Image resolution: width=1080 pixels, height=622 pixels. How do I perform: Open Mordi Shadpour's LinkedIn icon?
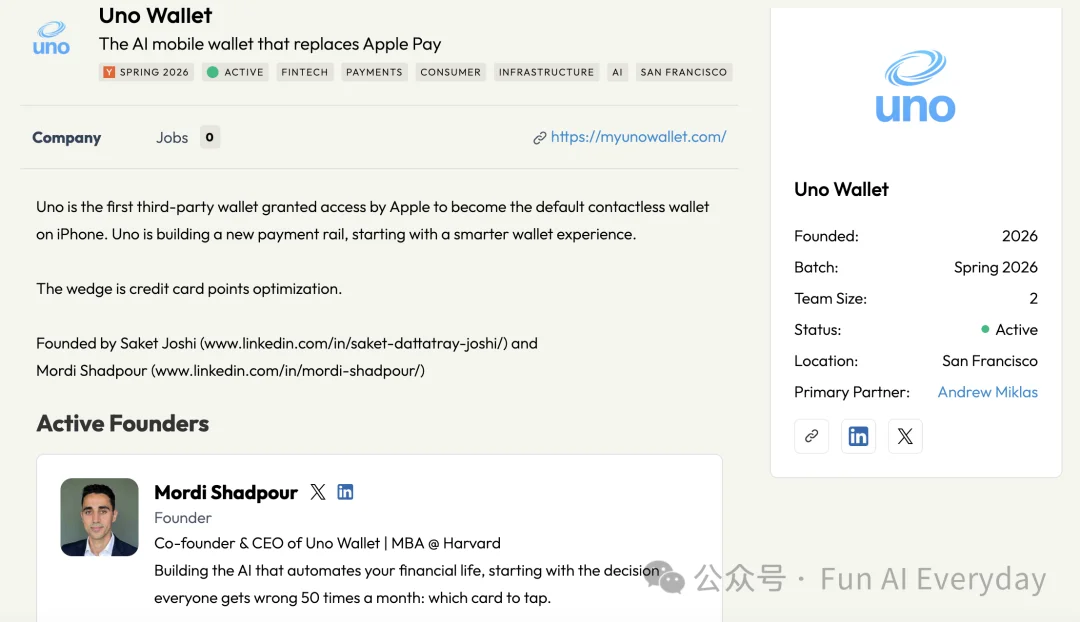[x=345, y=492]
